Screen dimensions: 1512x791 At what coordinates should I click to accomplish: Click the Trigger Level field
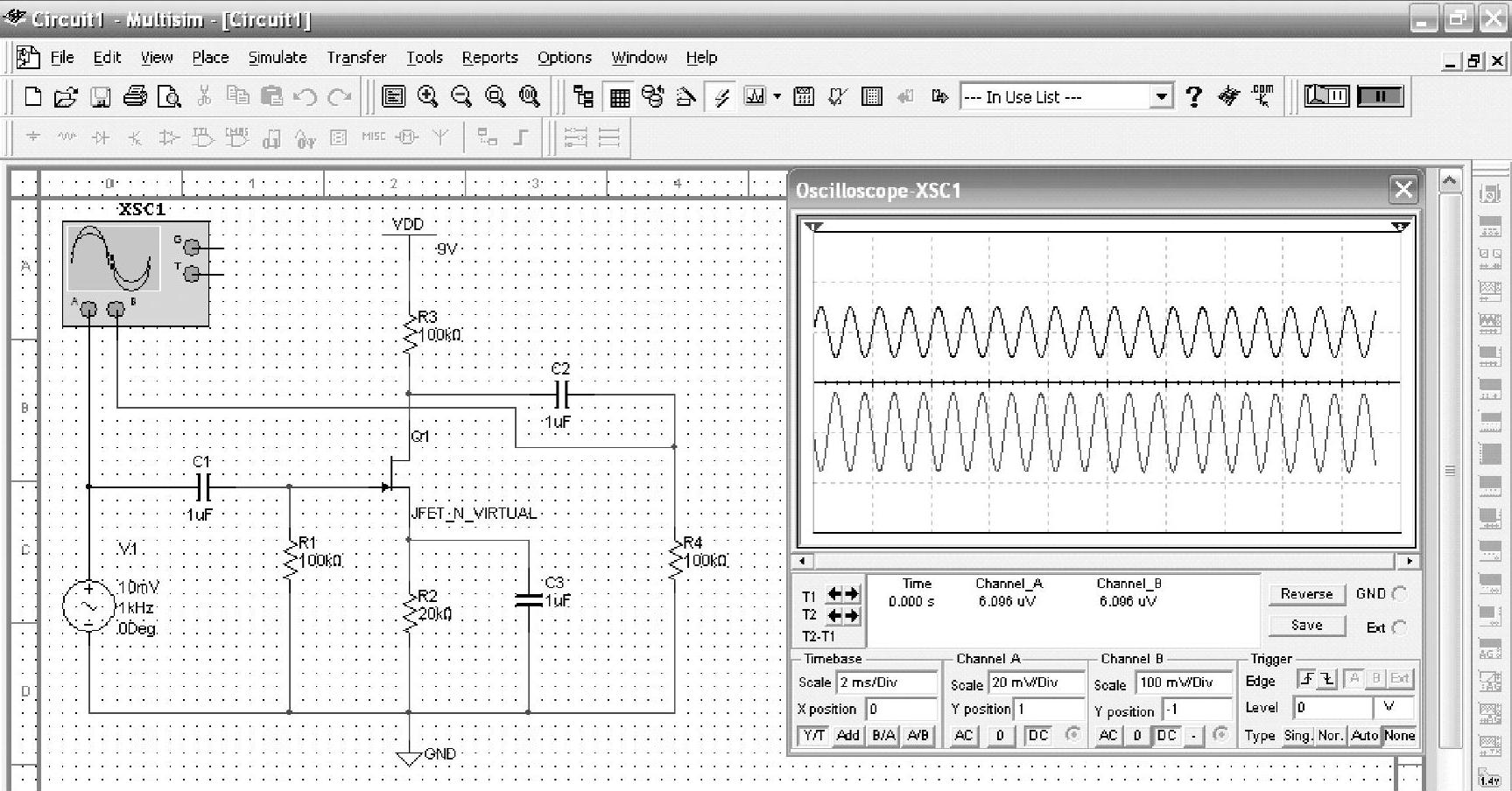[x=1333, y=707]
